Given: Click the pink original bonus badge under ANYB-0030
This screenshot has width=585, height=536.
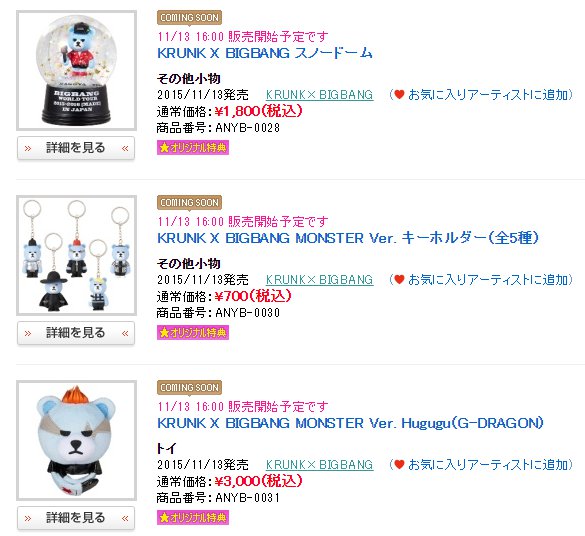Looking at the screenshot, I should (193, 333).
